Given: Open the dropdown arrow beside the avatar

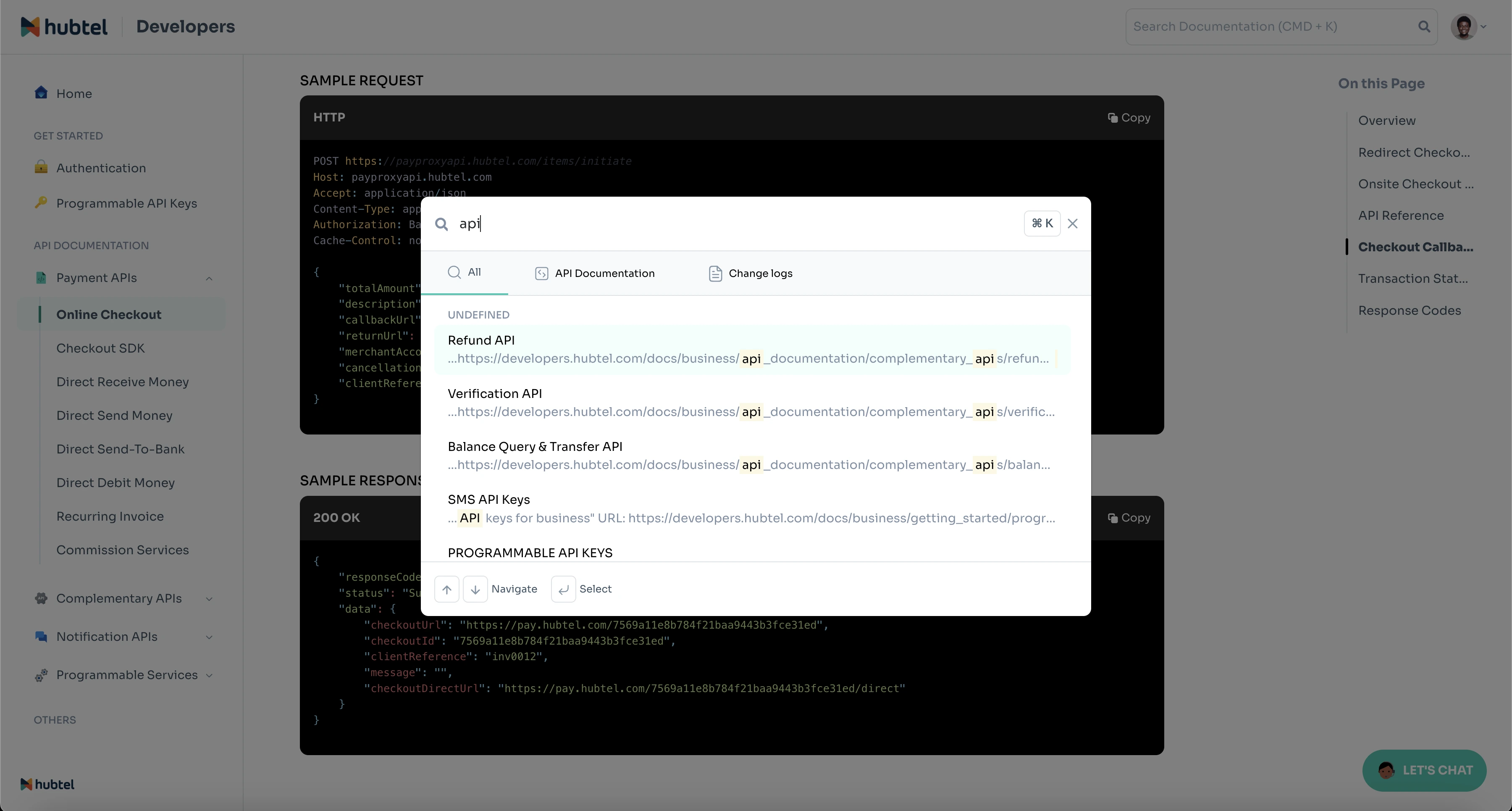Looking at the screenshot, I should [x=1483, y=26].
